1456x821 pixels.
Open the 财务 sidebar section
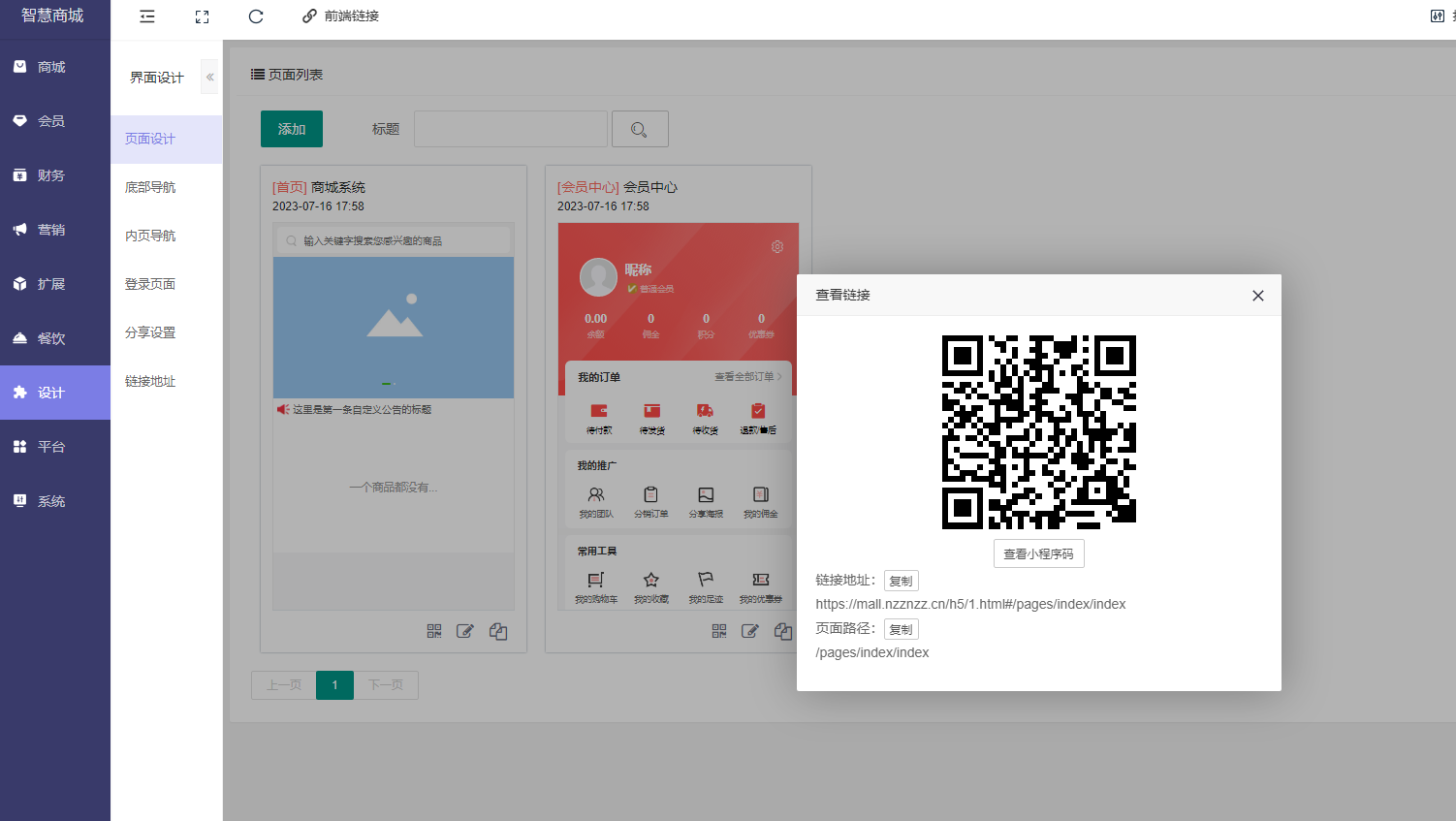[55, 175]
